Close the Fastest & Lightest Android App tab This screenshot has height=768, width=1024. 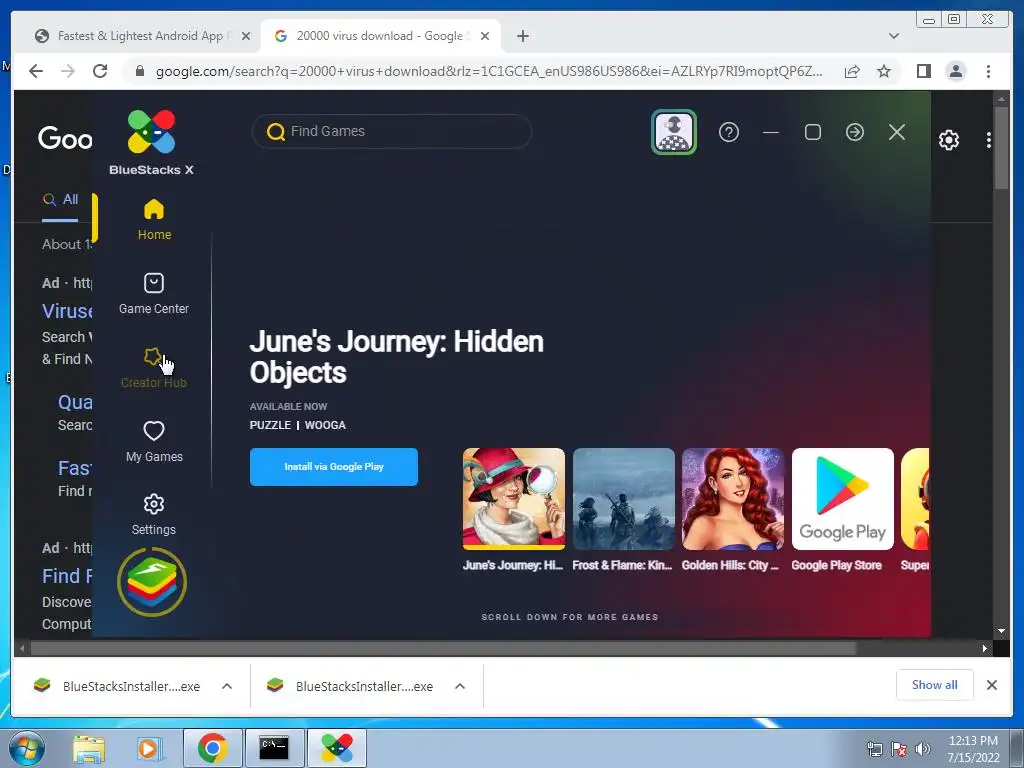coord(246,37)
